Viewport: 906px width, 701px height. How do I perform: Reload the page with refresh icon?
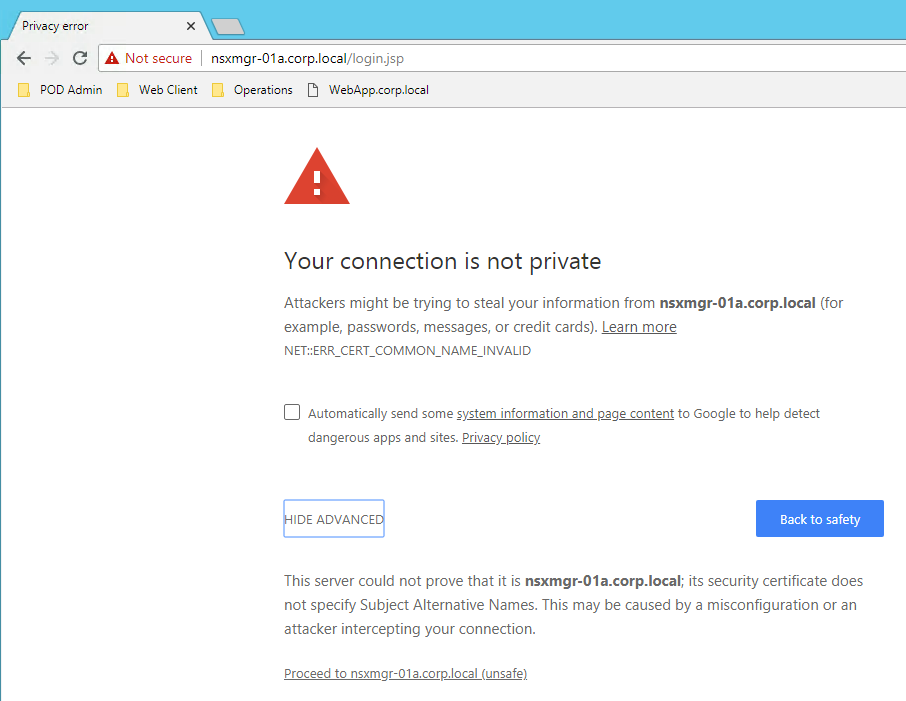(80, 58)
